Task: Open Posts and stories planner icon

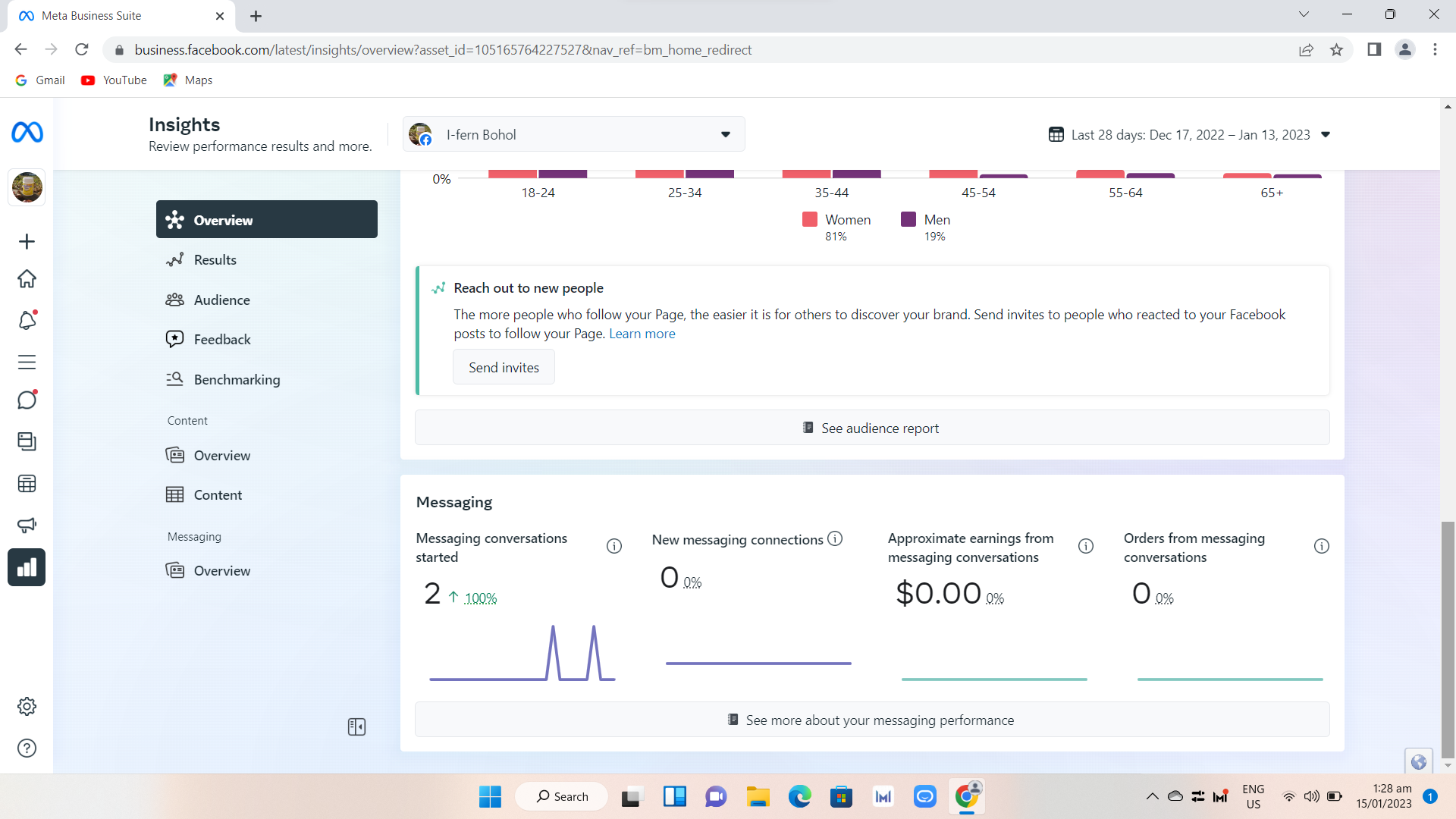Action: tap(27, 441)
